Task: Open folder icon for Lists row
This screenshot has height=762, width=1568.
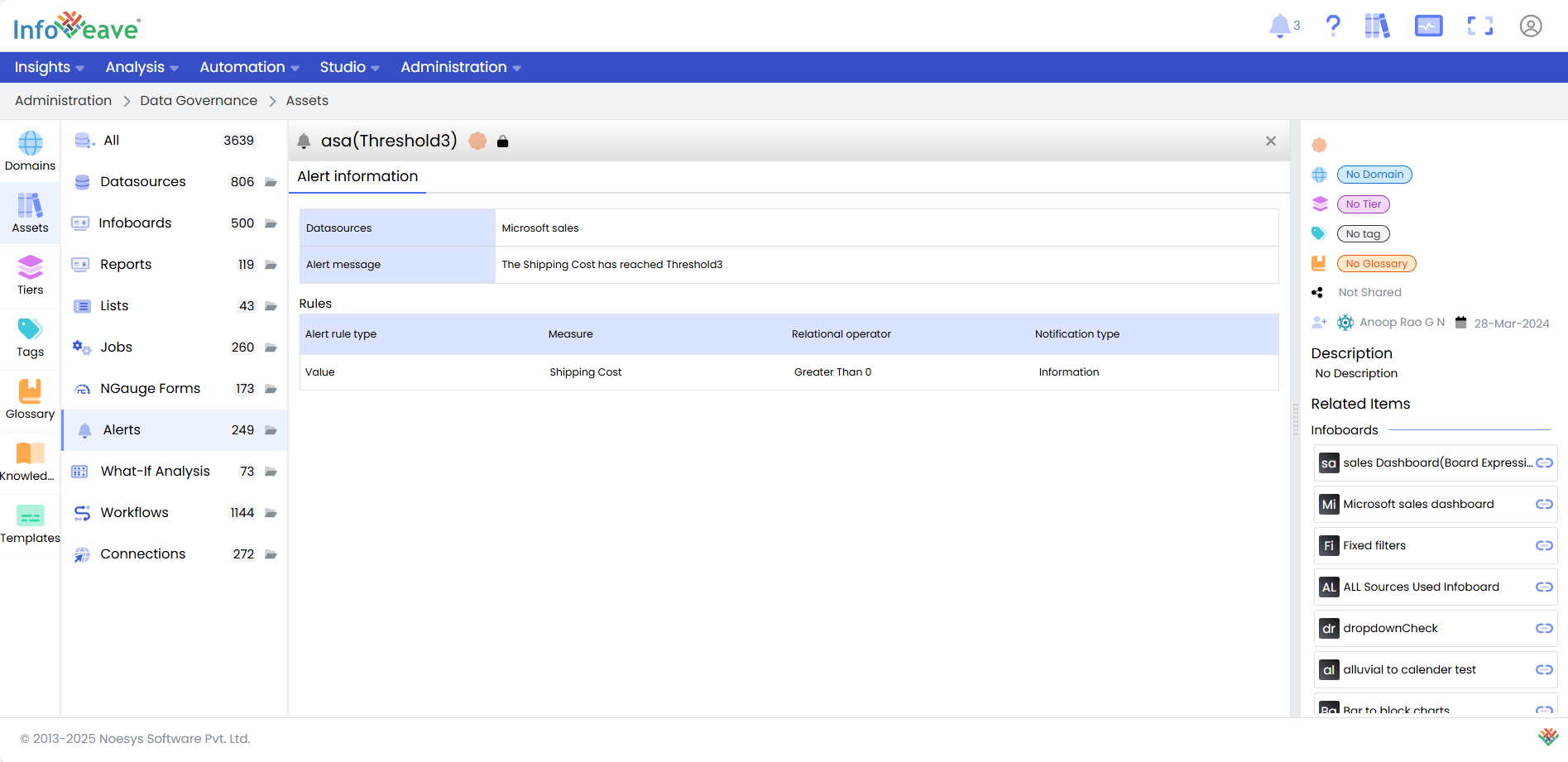Action: (271, 306)
